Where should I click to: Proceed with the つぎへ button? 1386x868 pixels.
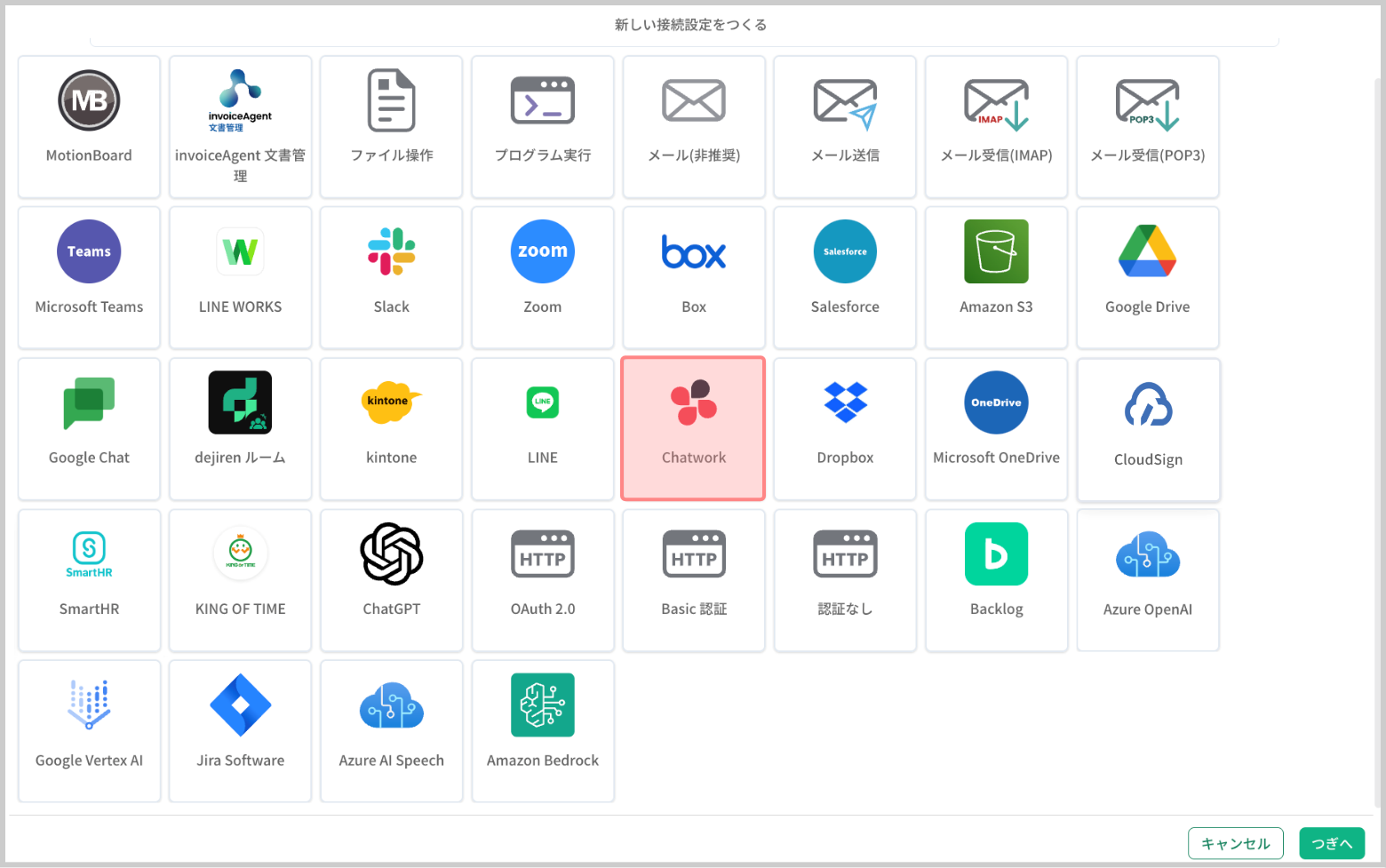point(1332,843)
